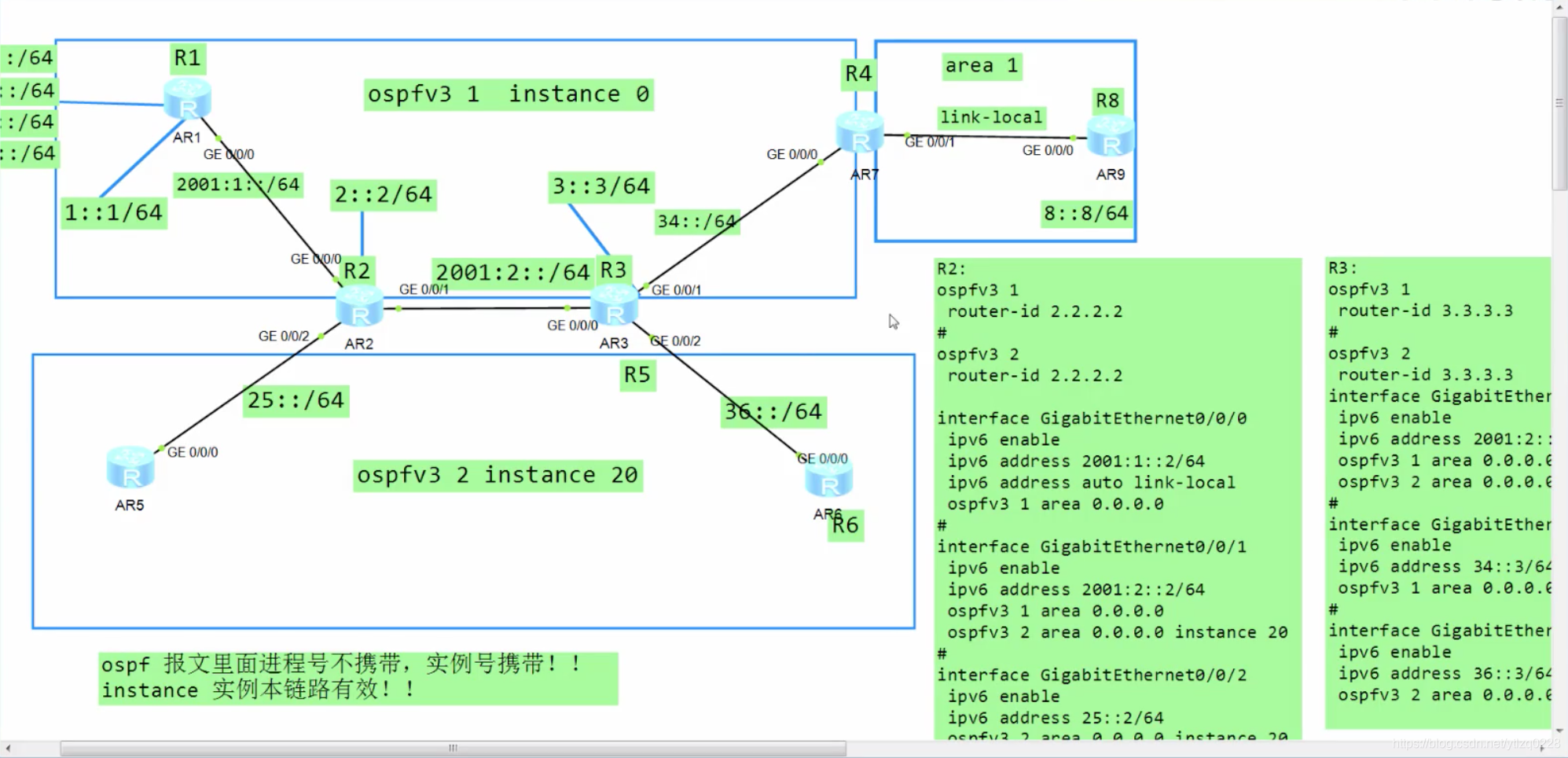This screenshot has height=758, width=1568.
Task: Click 'router-id 2.2.2.2' under ospfv3 1
Action: [1035, 311]
